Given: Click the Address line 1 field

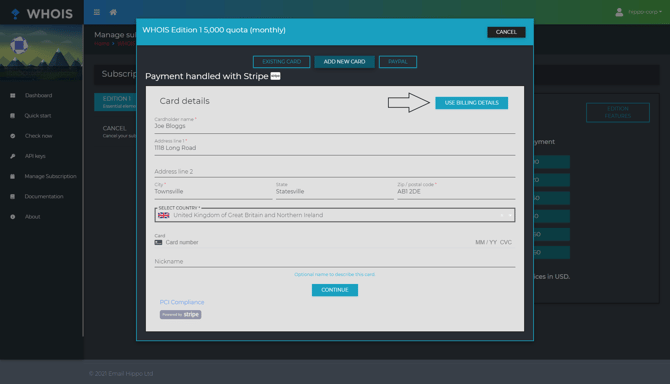Looking at the screenshot, I should [335, 147].
